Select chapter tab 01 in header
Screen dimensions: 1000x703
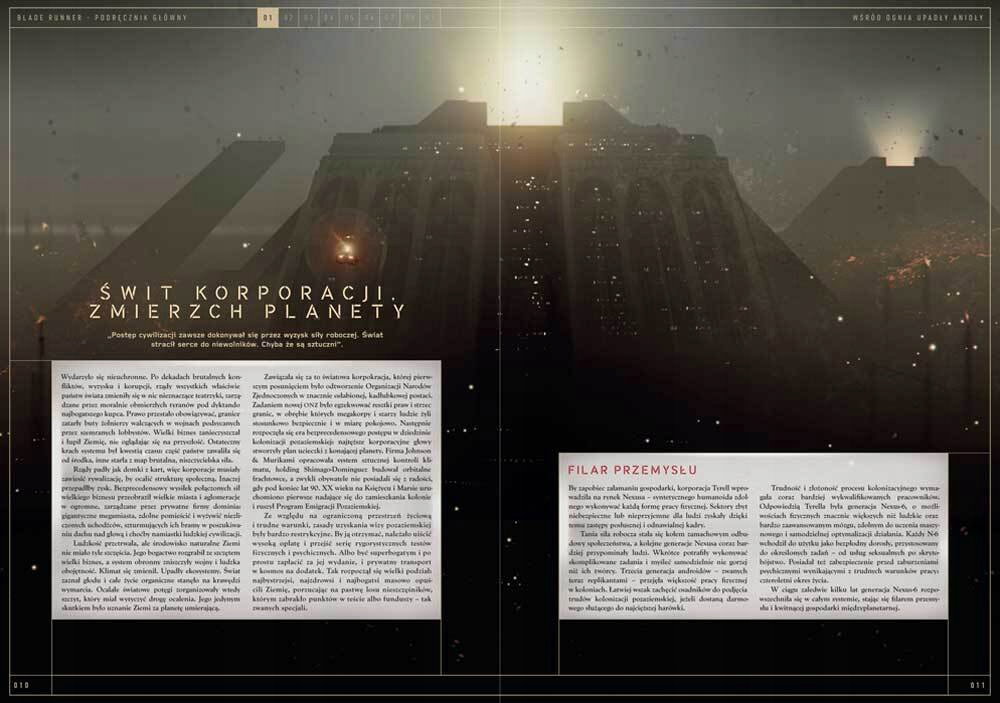click(267, 18)
